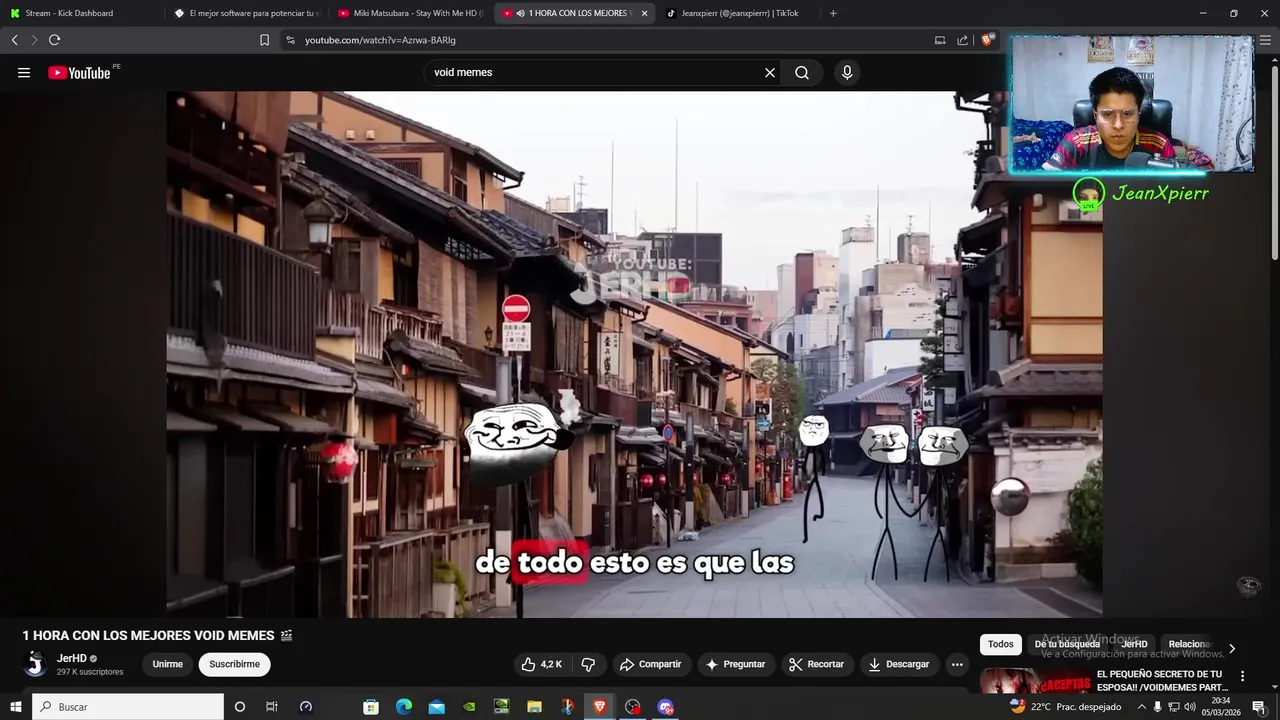This screenshot has height=720, width=1280.
Task: Close the 1 HORA CON LOS MEJORES tab
Action: pos(644,13)
